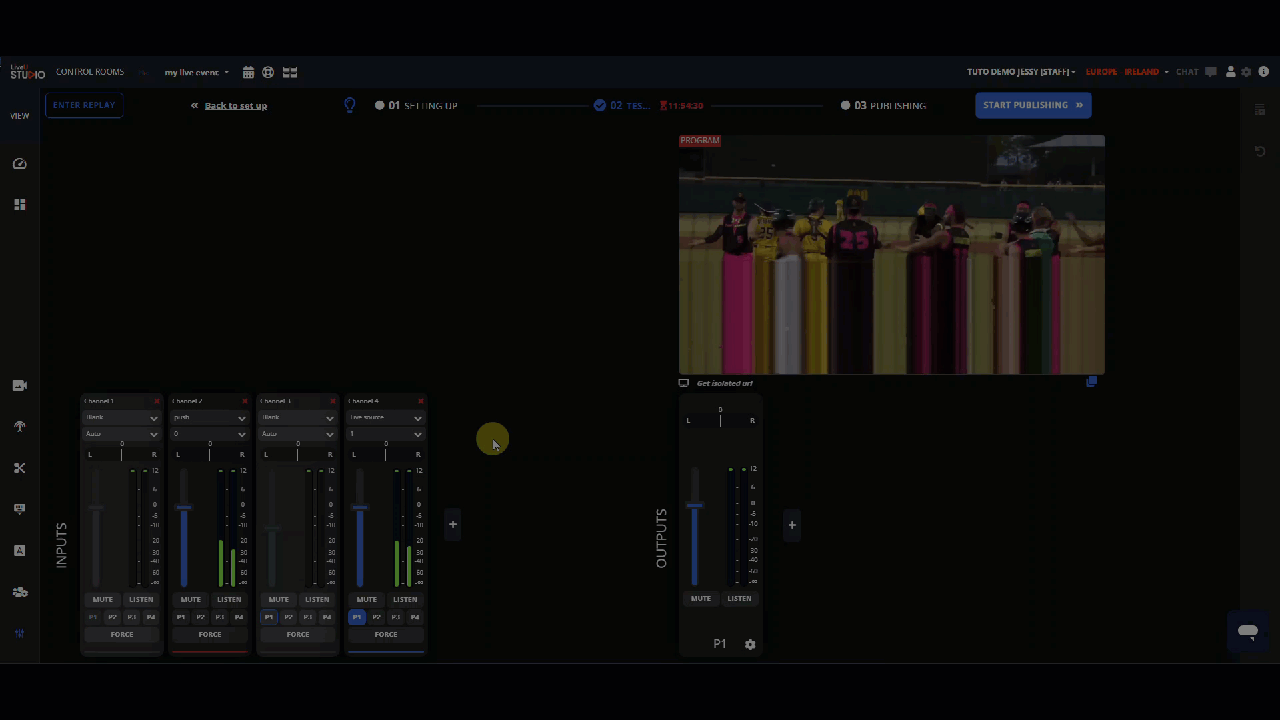The image size is (1280, 720).
Task: Open the chat support bubble
Action: 1247,632
